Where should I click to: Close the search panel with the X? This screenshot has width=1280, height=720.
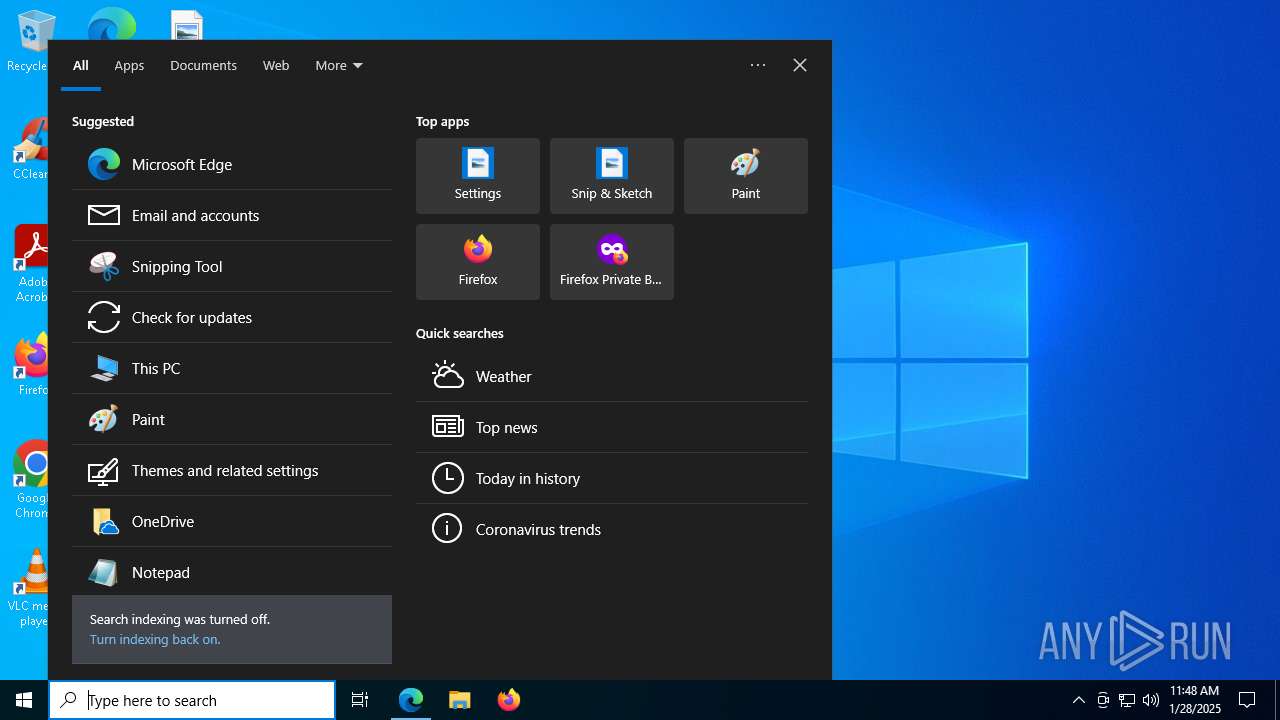click(x=800, y=65)
